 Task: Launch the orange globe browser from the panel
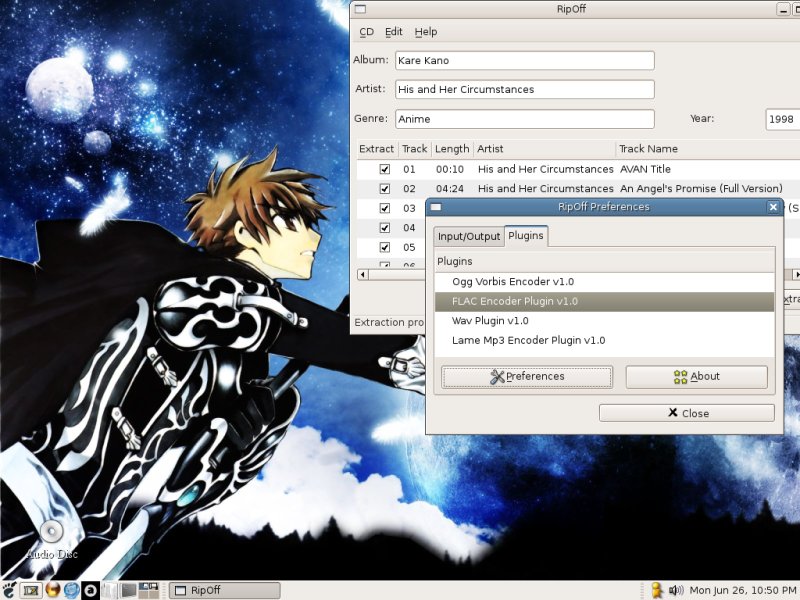pyautogui.click(x=52, y=590)
